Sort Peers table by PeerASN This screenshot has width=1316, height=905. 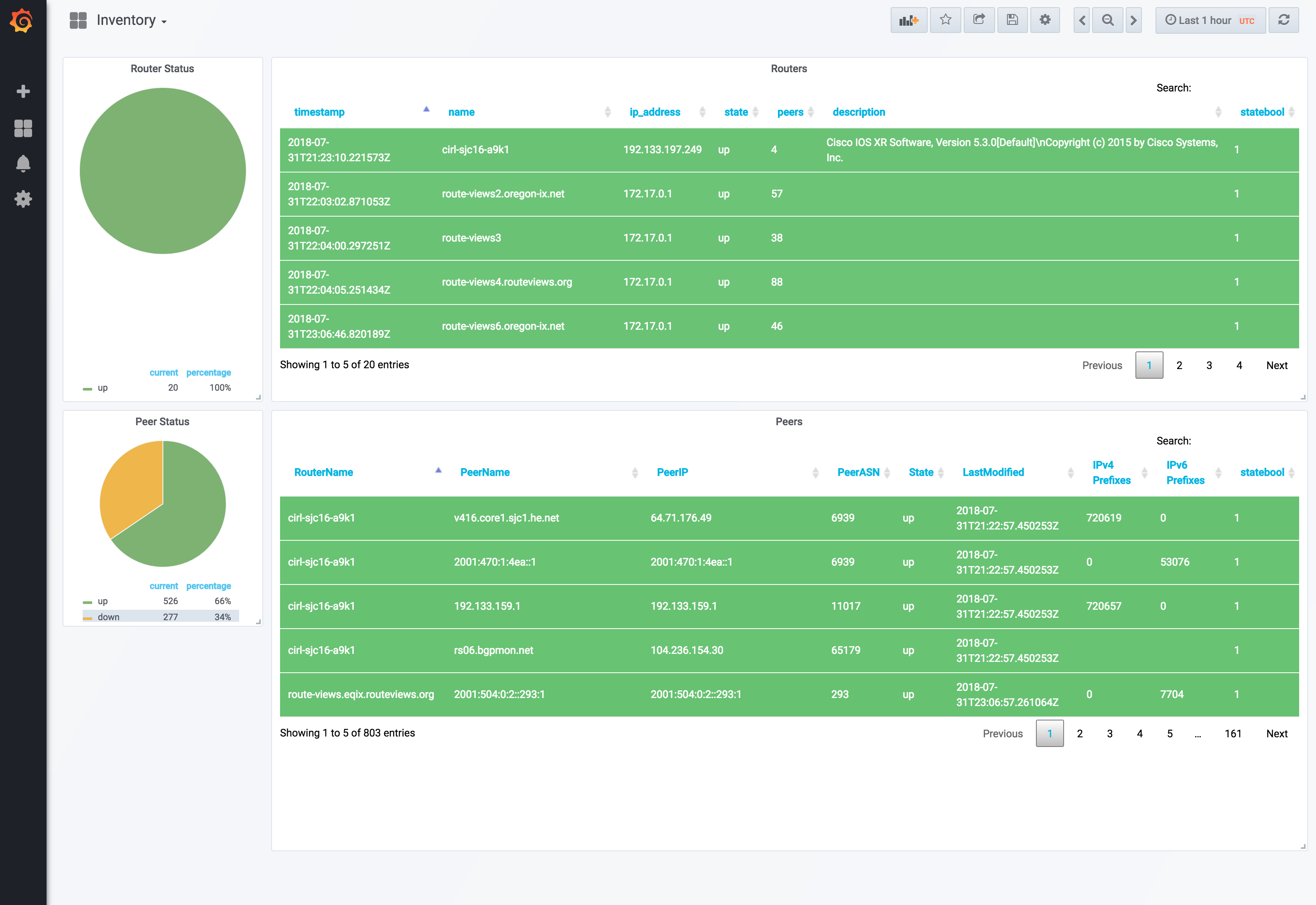(x=859, y=472)
